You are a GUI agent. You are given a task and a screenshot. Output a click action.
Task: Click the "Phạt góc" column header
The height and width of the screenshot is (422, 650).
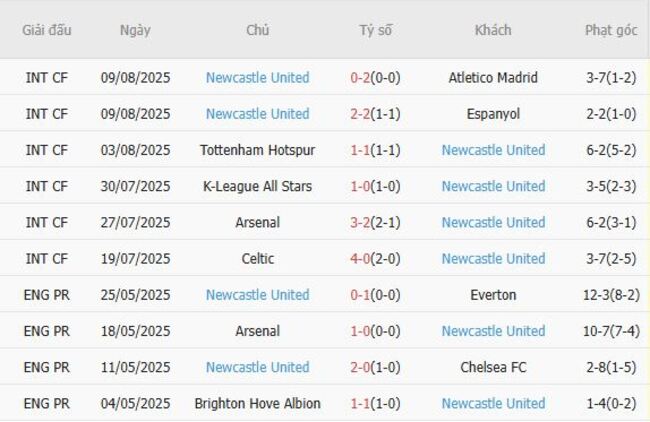611,30
